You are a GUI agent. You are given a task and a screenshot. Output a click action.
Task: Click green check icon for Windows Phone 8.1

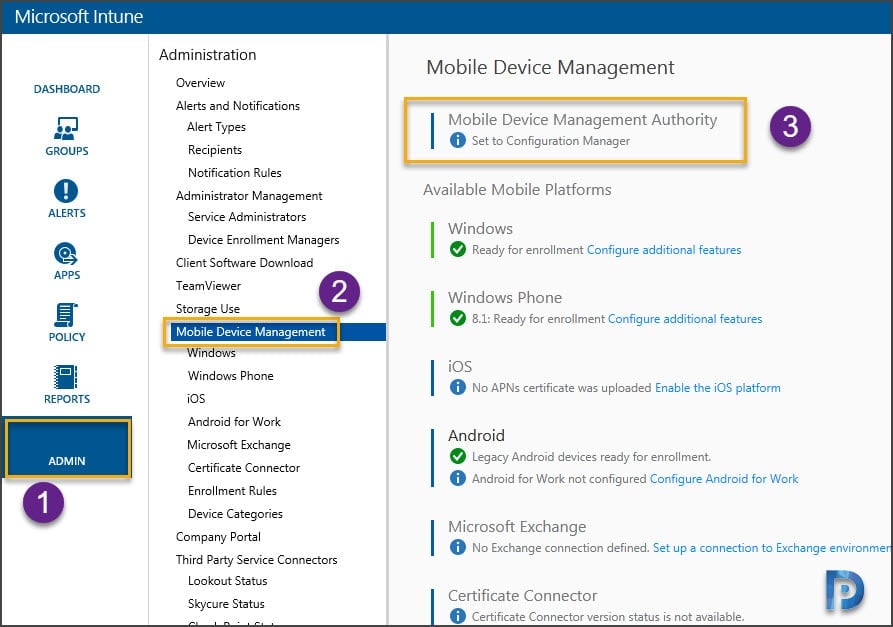457,318
